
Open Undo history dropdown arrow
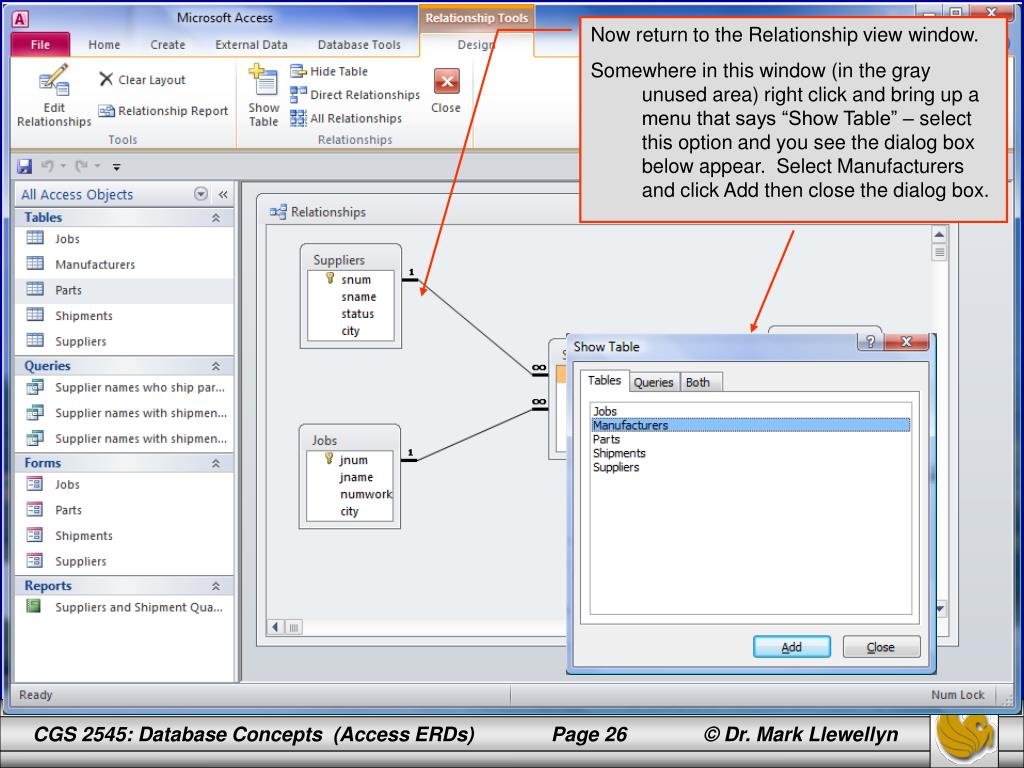63,167
